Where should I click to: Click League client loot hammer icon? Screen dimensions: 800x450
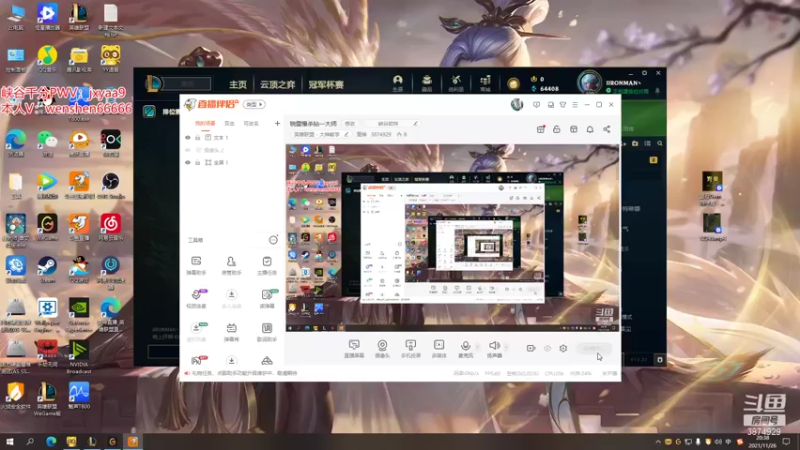[456, 83]
